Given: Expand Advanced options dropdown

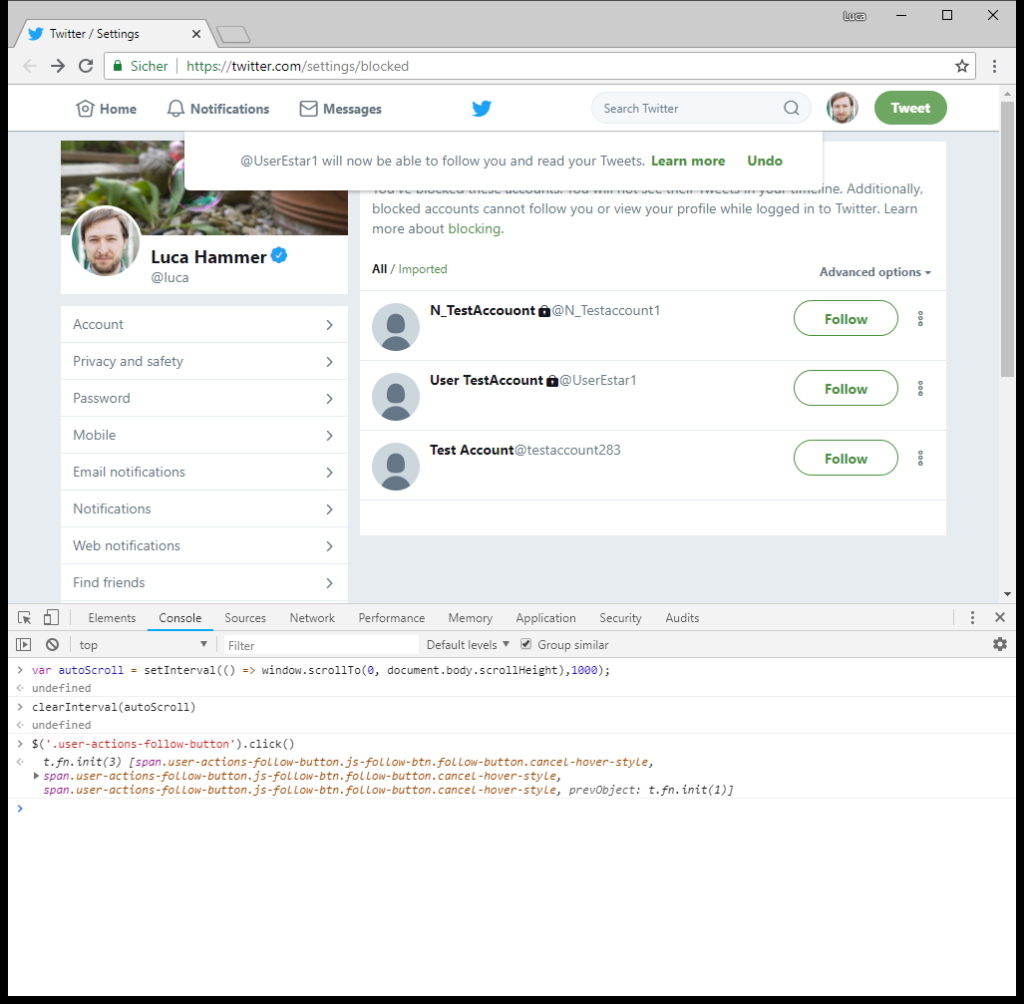Looking at the screenshot, I should click(x=875, y=272).
